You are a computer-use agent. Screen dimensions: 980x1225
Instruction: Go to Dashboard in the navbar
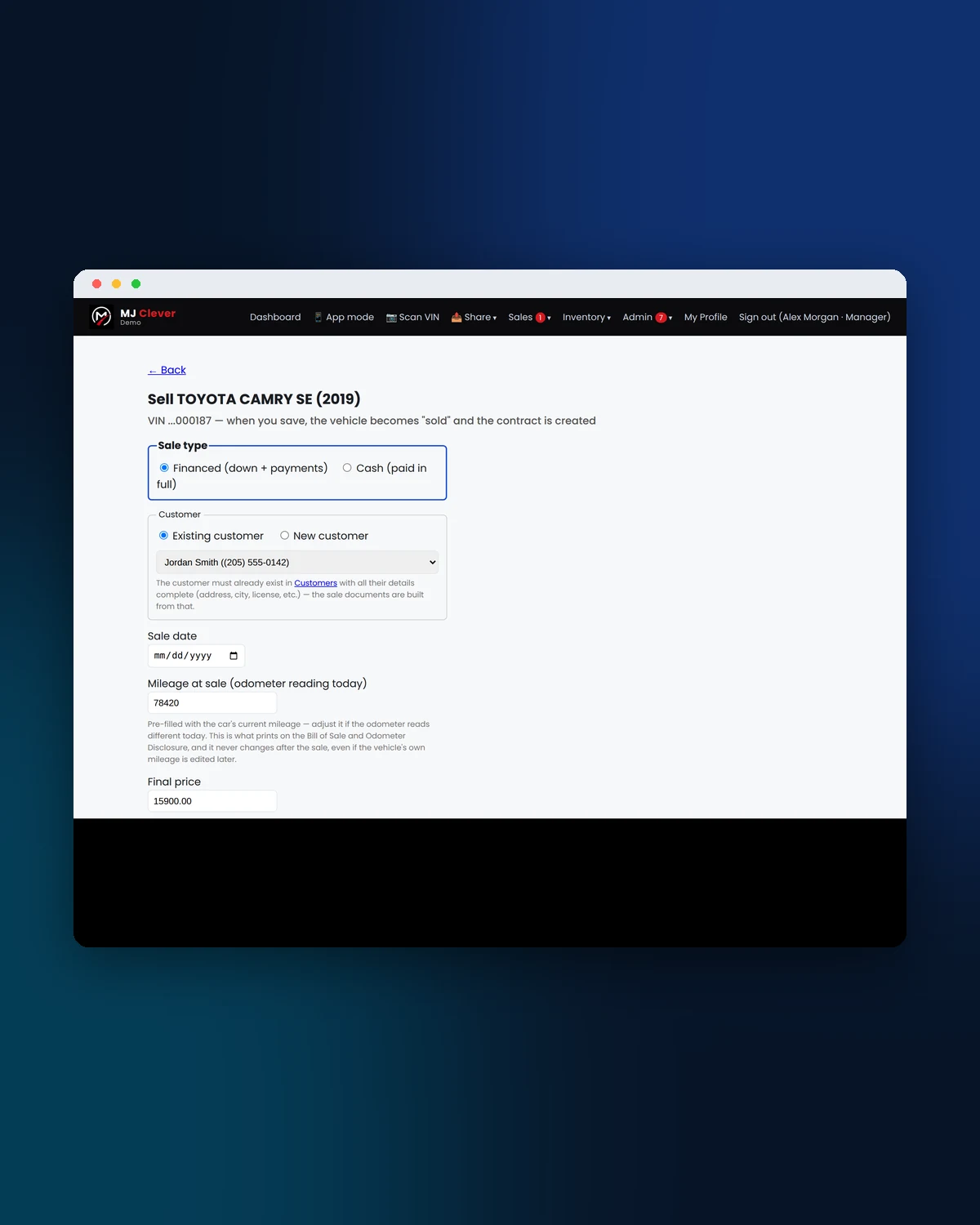coord(275,317)
